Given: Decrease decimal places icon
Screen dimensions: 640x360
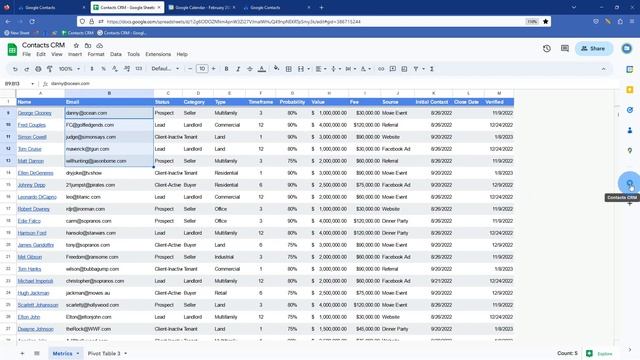Looking at the screenshot, I should point(115,69).
